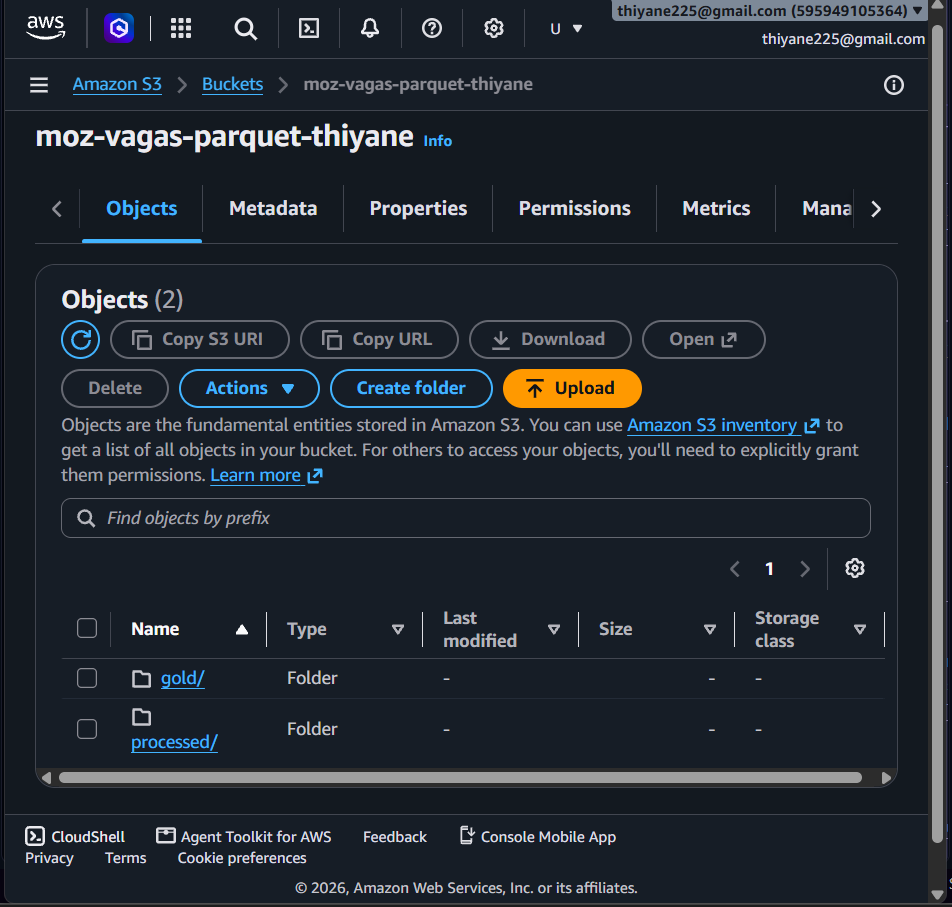Switch to the Properties tab
The height and width of the screenshot is (907, 952).
pos(418,209)
